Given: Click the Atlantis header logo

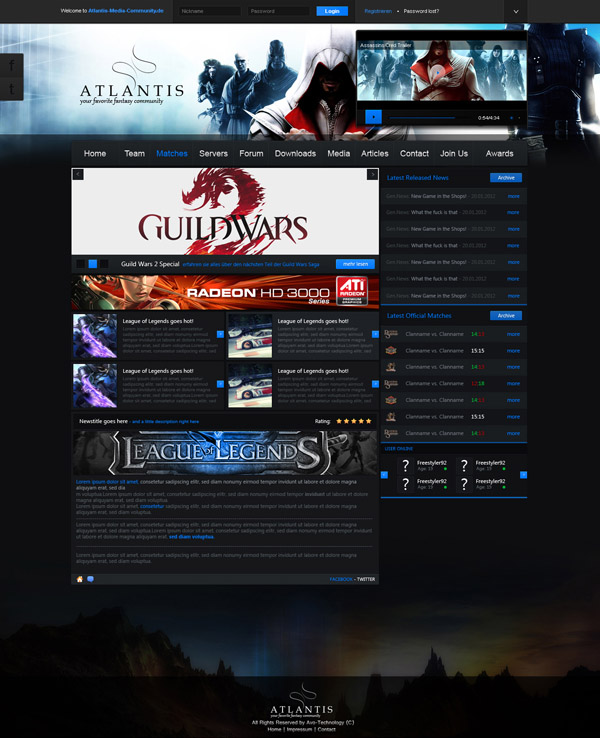Looking at the screenshot, I should point(132,75).
